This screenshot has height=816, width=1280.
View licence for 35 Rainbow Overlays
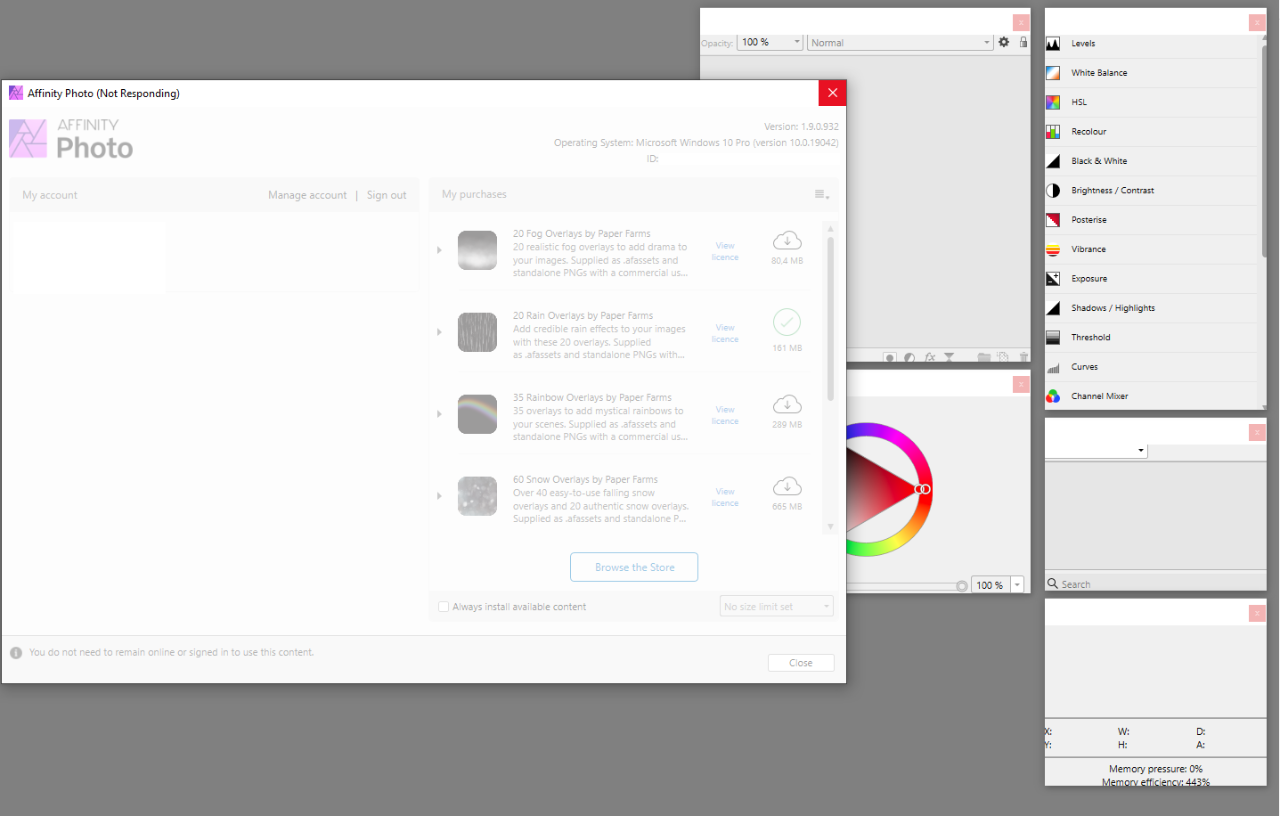(725, 415)
